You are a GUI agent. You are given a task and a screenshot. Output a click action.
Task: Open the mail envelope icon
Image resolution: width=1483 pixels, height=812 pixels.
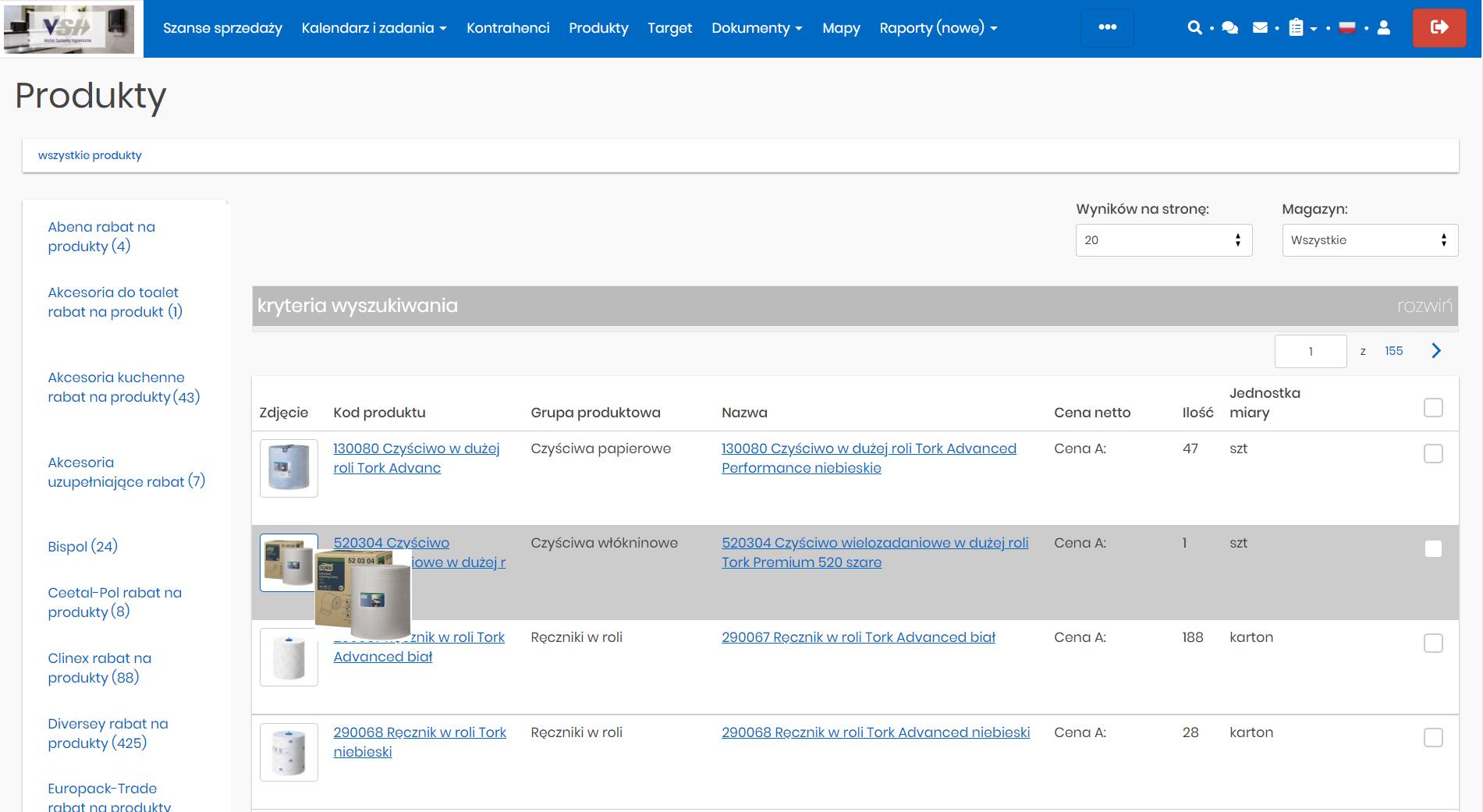[x=1260, y=28]
